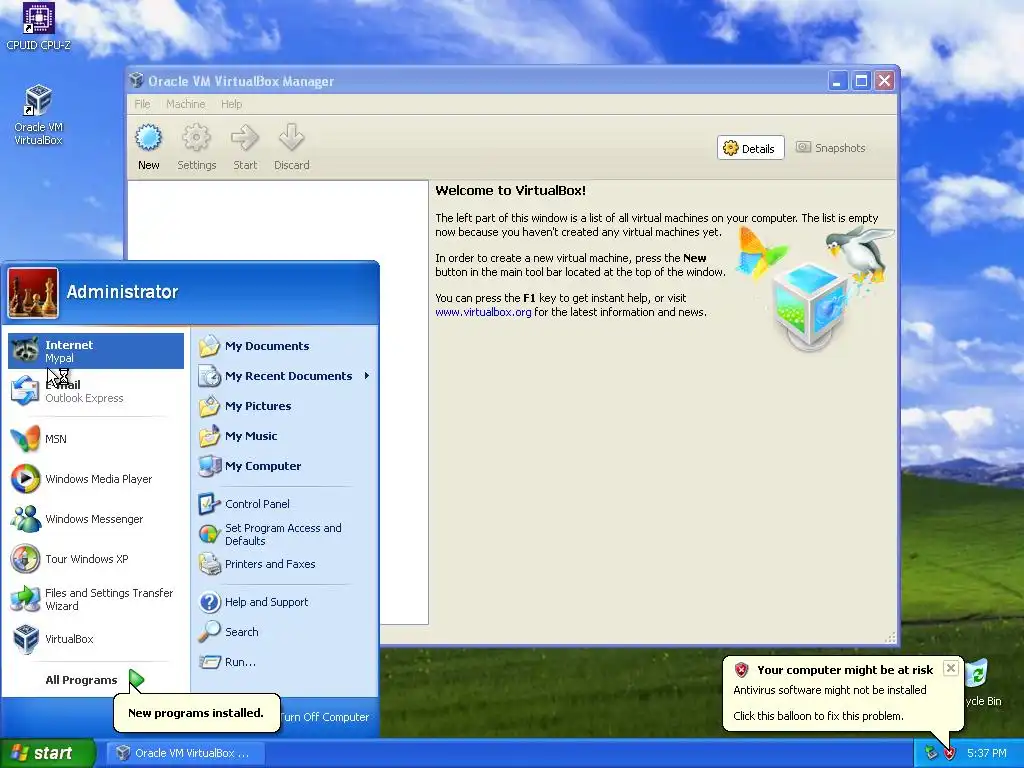Click the Start arrow in VirtualBox toolbar
Image resolution: width=1024 pixels, height=768 pixels.
pos(245,147)
